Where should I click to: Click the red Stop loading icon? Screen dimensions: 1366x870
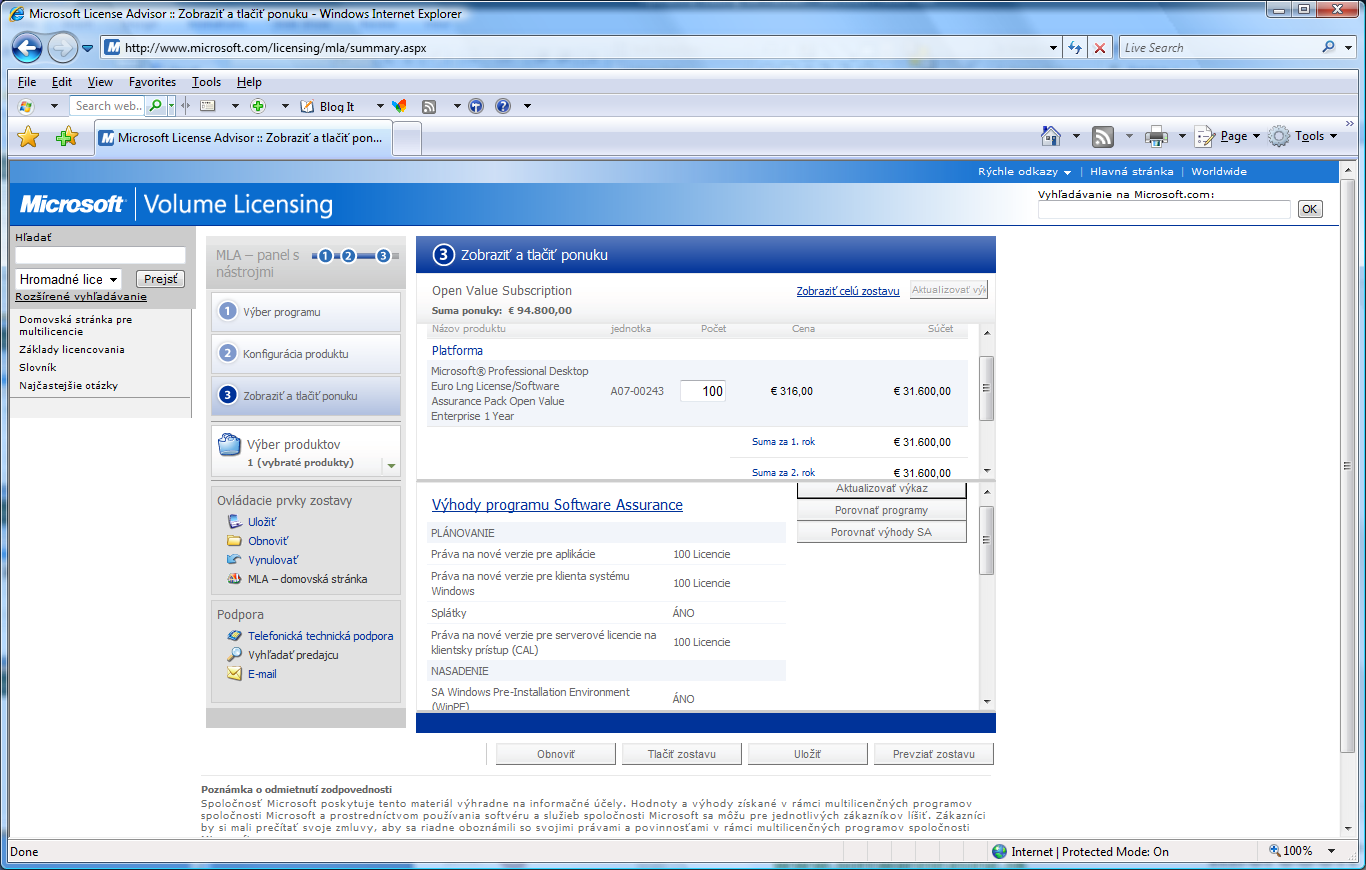pos(1100,48)
